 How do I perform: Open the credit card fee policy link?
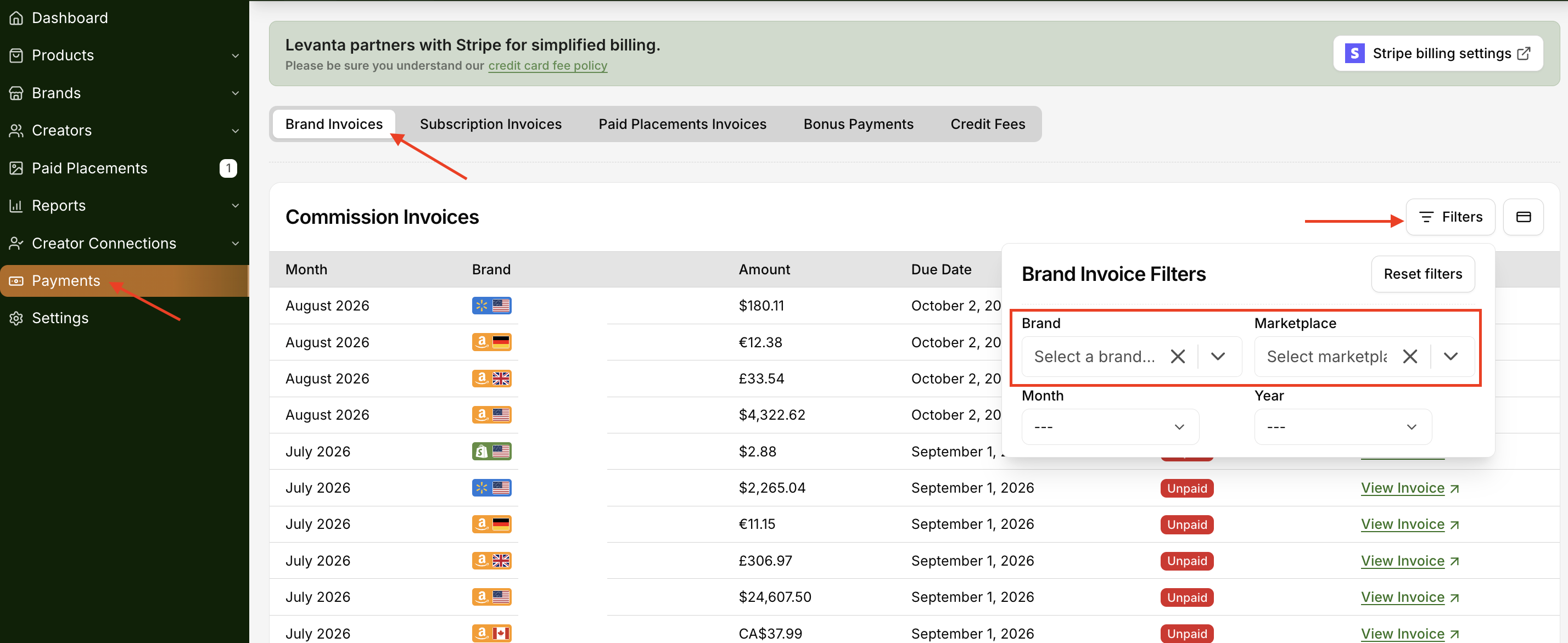(x=548, y=66)
